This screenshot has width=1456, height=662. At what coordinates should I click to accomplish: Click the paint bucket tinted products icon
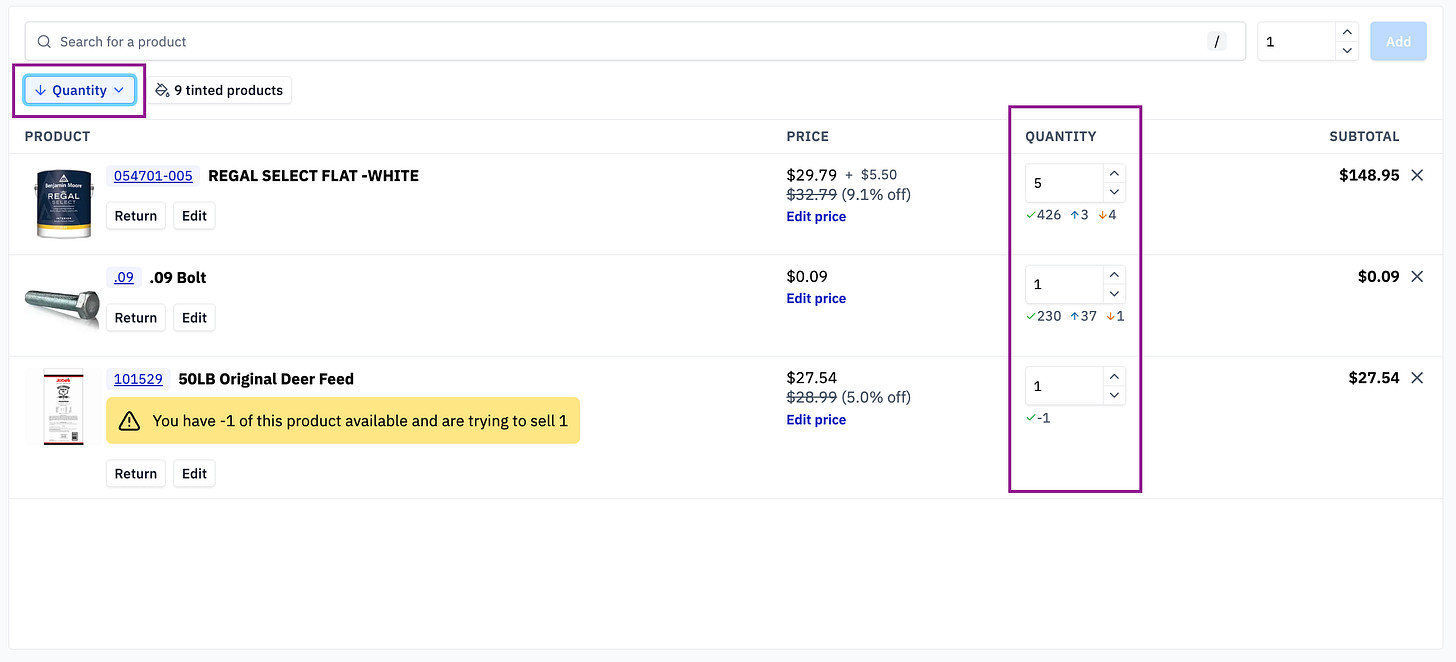pyautogui.click(x=162, y=90)
